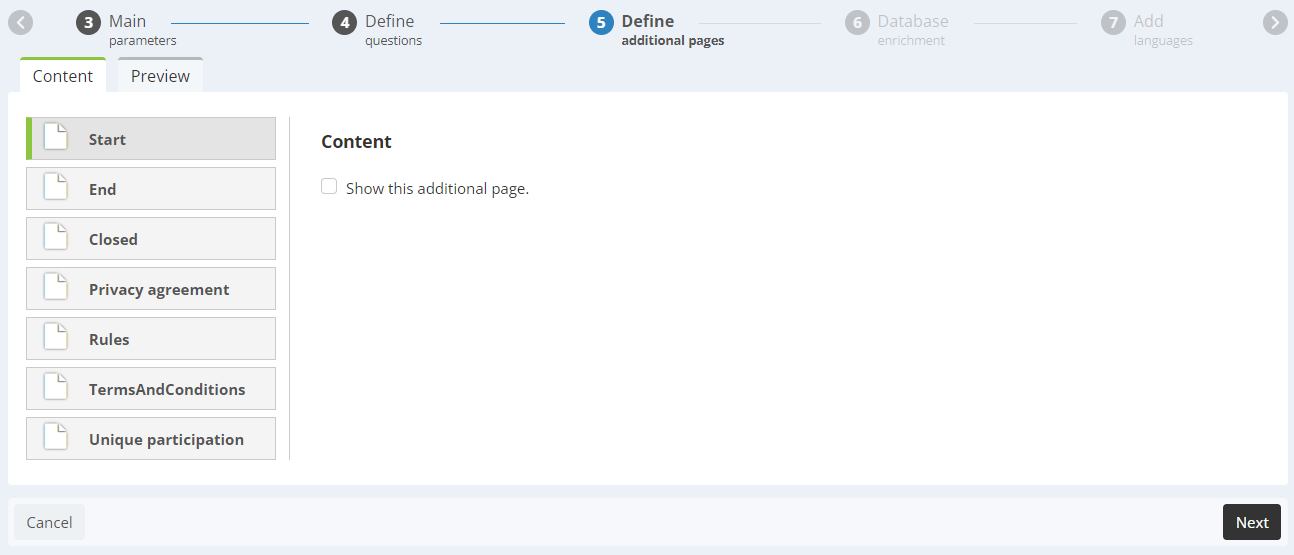Click the right wizard steps arrow
This screenshot has width=1294, height=555.
point(1274,23)
